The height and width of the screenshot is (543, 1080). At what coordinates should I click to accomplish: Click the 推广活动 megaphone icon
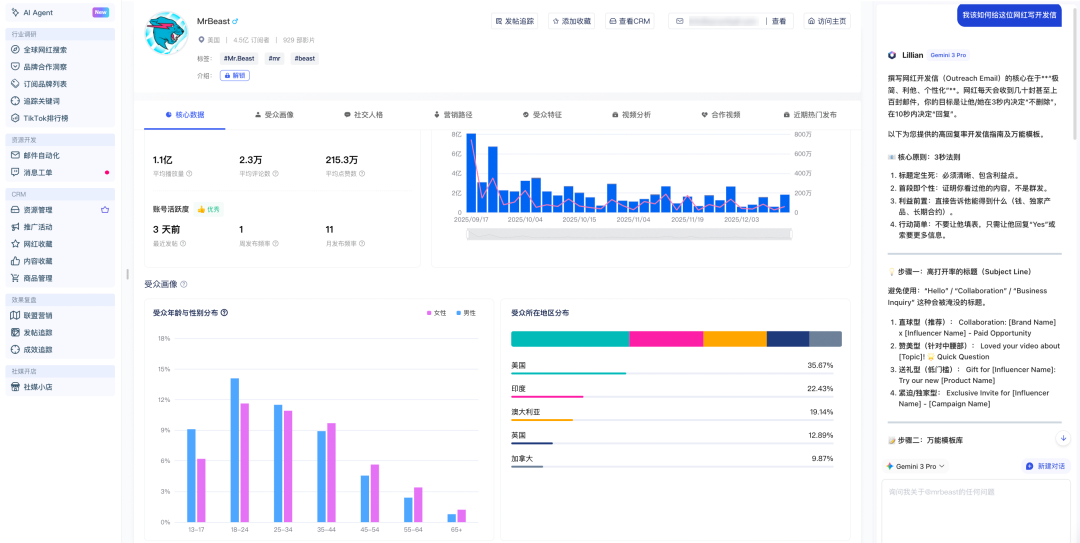pyautogui.click(x=15, y=227)
